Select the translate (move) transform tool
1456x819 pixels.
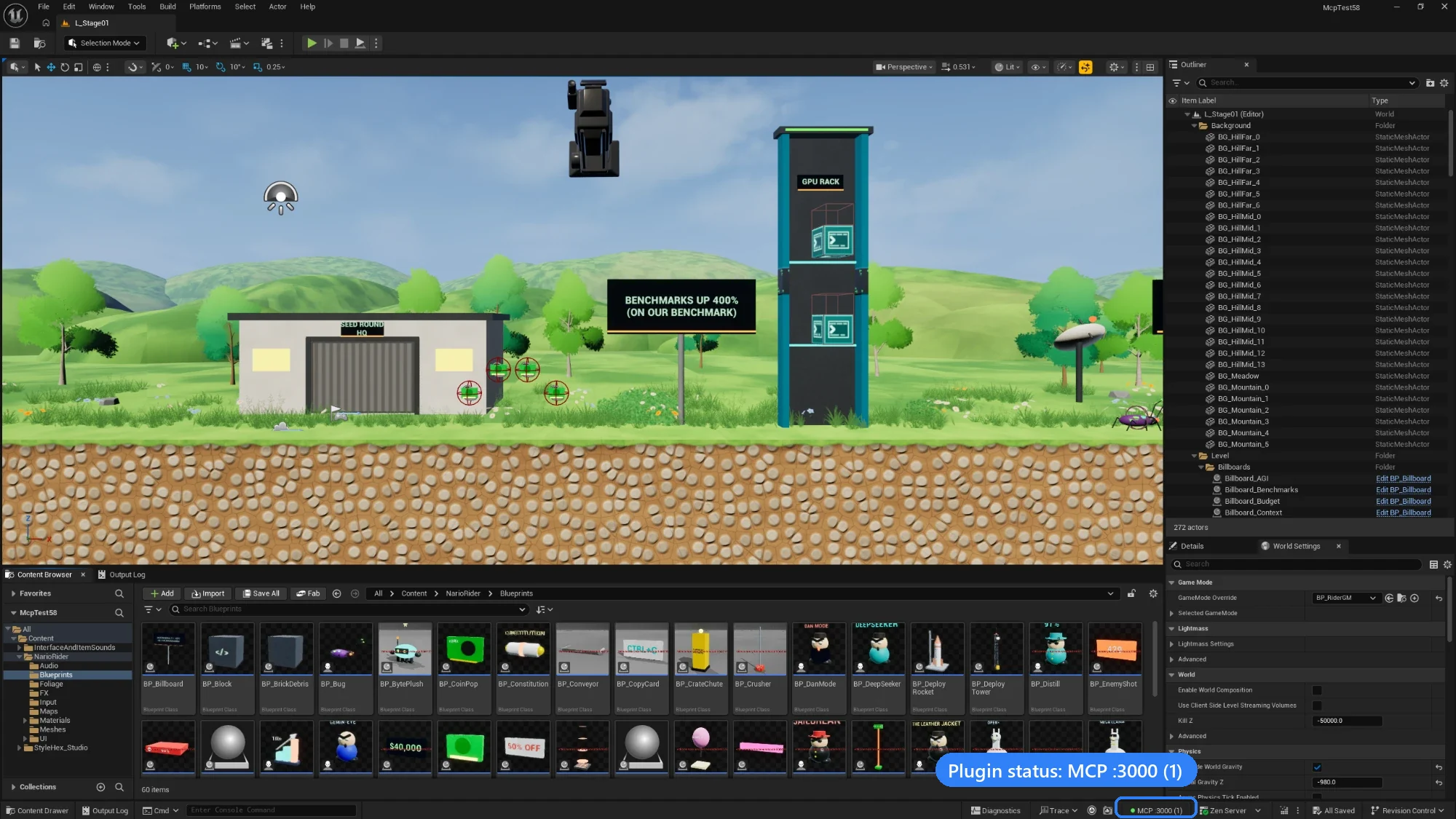point(51,67)
